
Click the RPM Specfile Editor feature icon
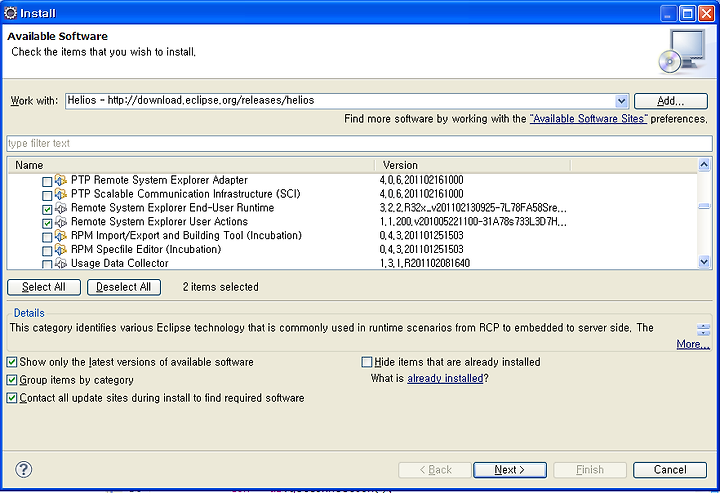coord(61,249)
